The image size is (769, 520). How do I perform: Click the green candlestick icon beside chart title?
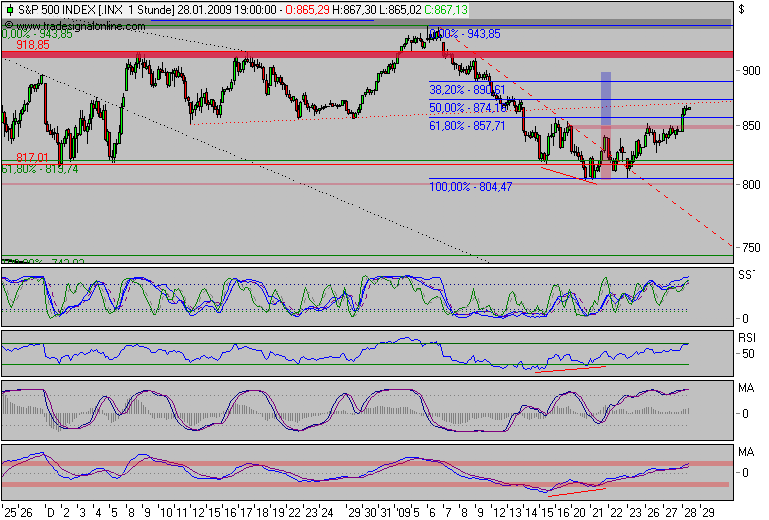(x=9, y=10)
